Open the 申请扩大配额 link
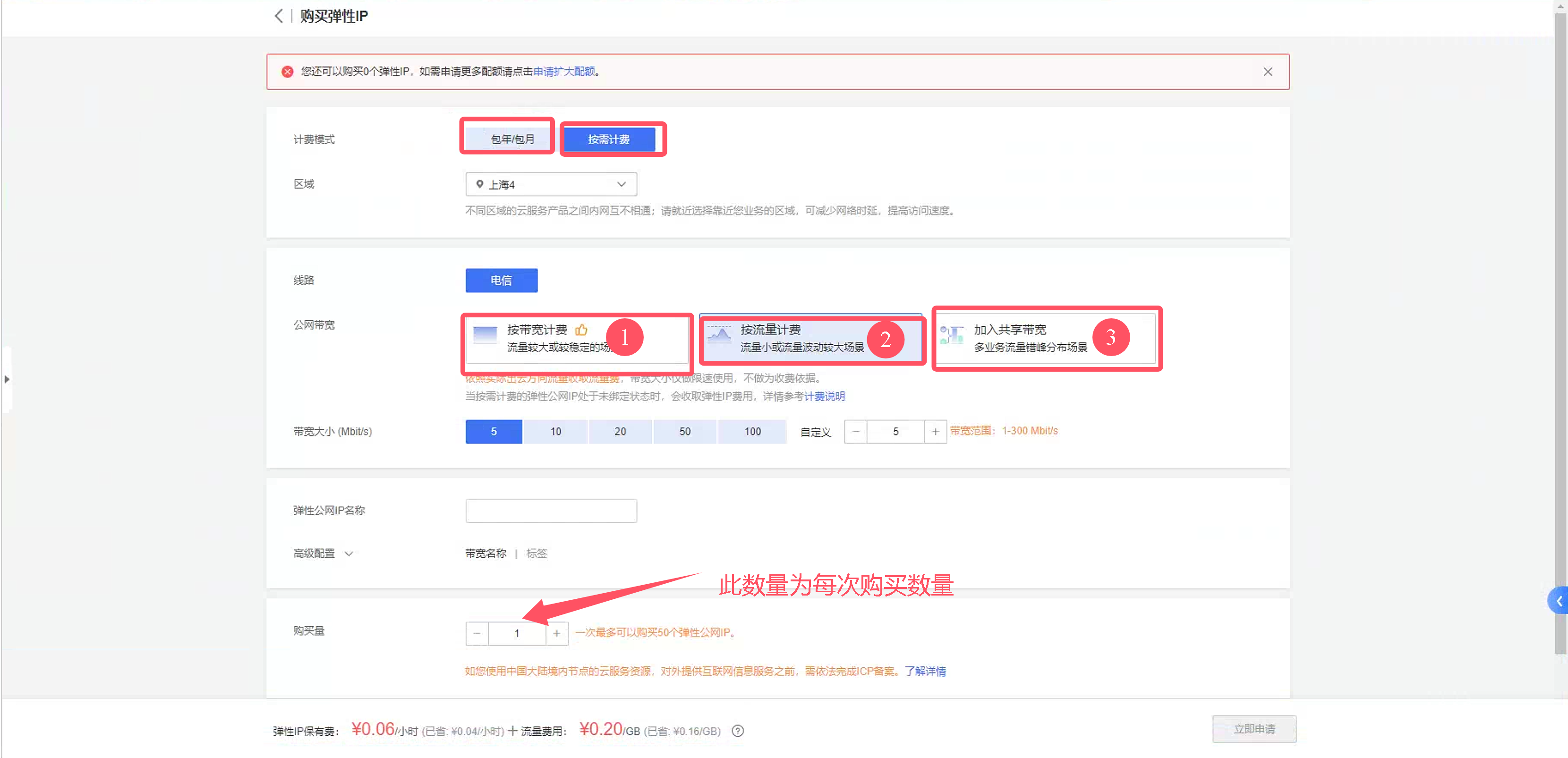 (563, 72)
